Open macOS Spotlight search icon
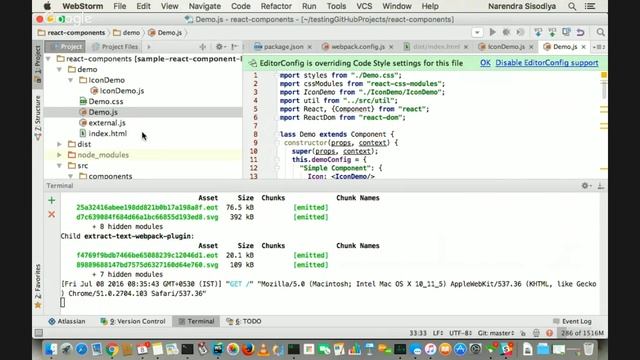Screen dimensions: 640x360 click(572, 6)
